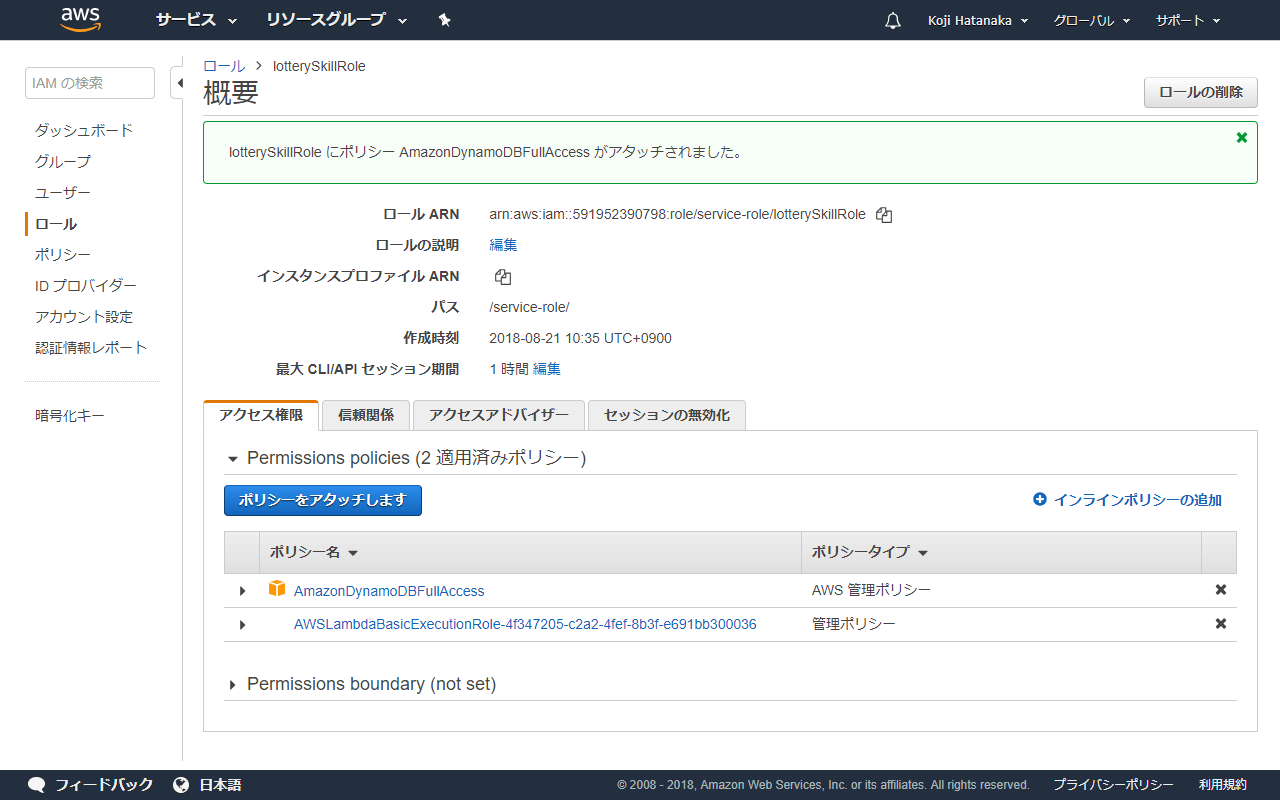Open ロール in the sidebar
The height and width of the screenshot is (800, 1280).
coord(56,224)
